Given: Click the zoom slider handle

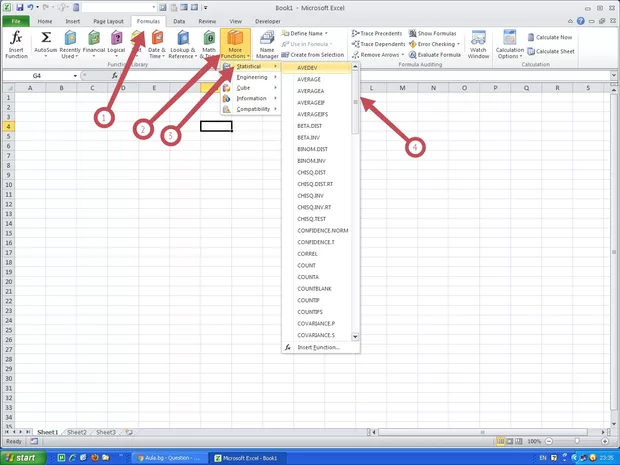Looking at the screenshot, I should (577, 441).
